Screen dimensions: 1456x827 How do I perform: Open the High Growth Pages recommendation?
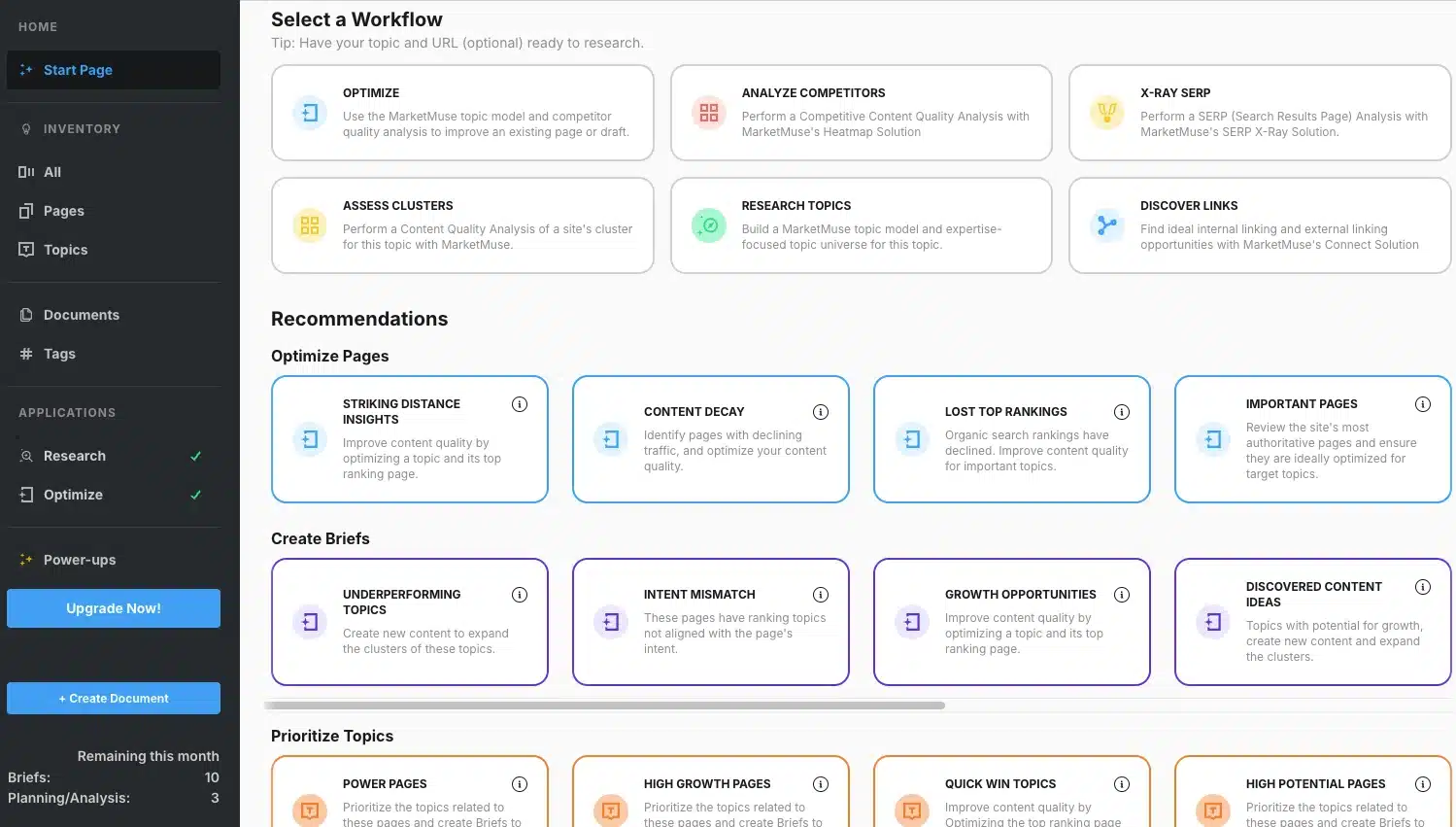point(711,792)
